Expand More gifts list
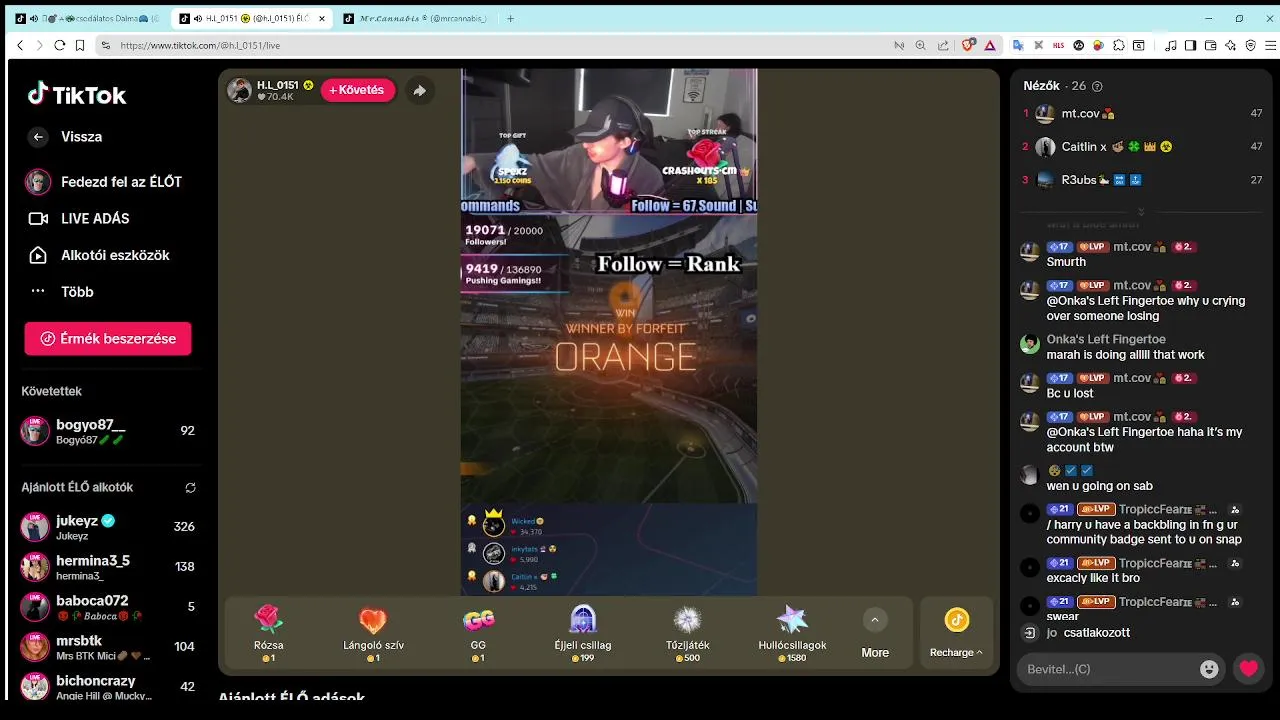This screenshot has width=1280, height=720. 875,634
